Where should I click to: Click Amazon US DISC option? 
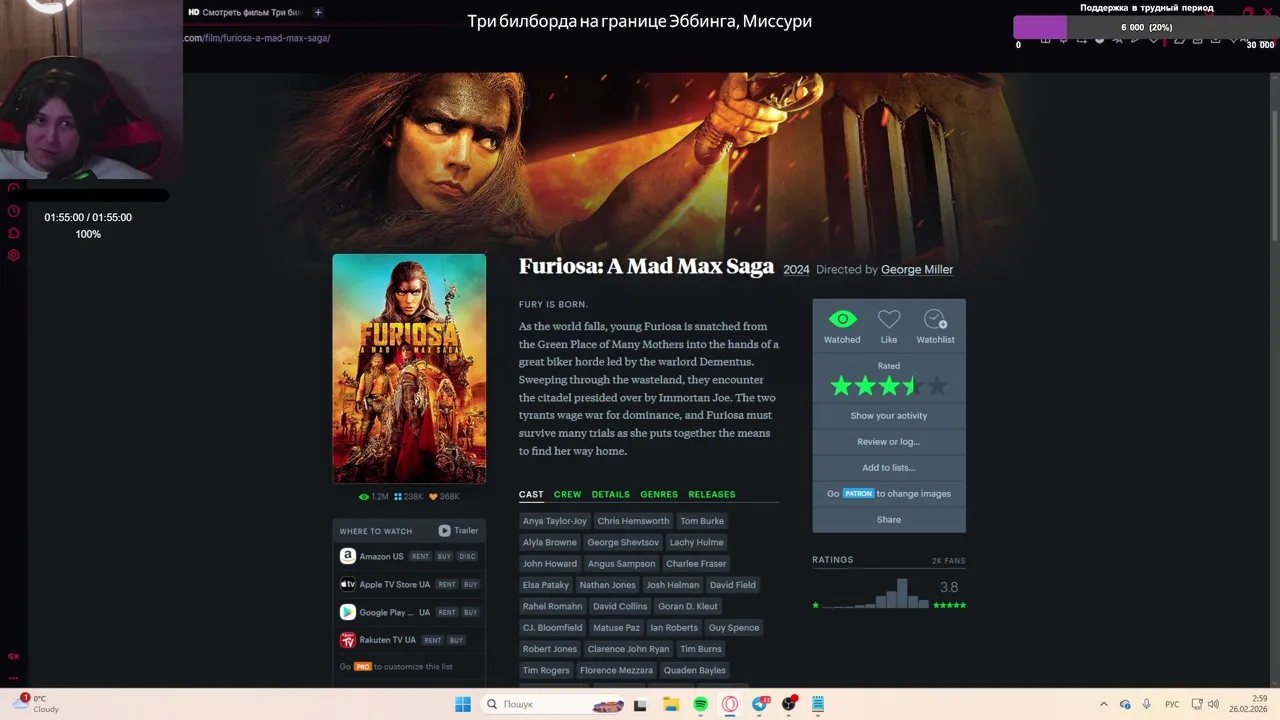[467, 557]
